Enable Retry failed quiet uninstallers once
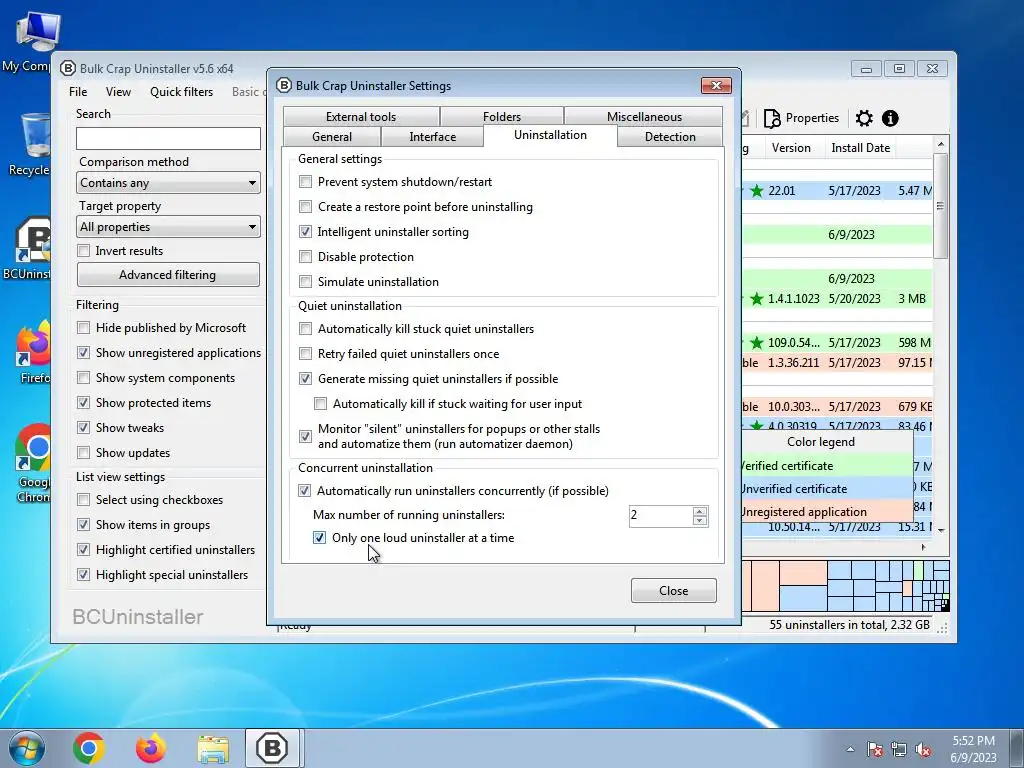This screenshot has width=1024, height=768. tap(305, 353)
